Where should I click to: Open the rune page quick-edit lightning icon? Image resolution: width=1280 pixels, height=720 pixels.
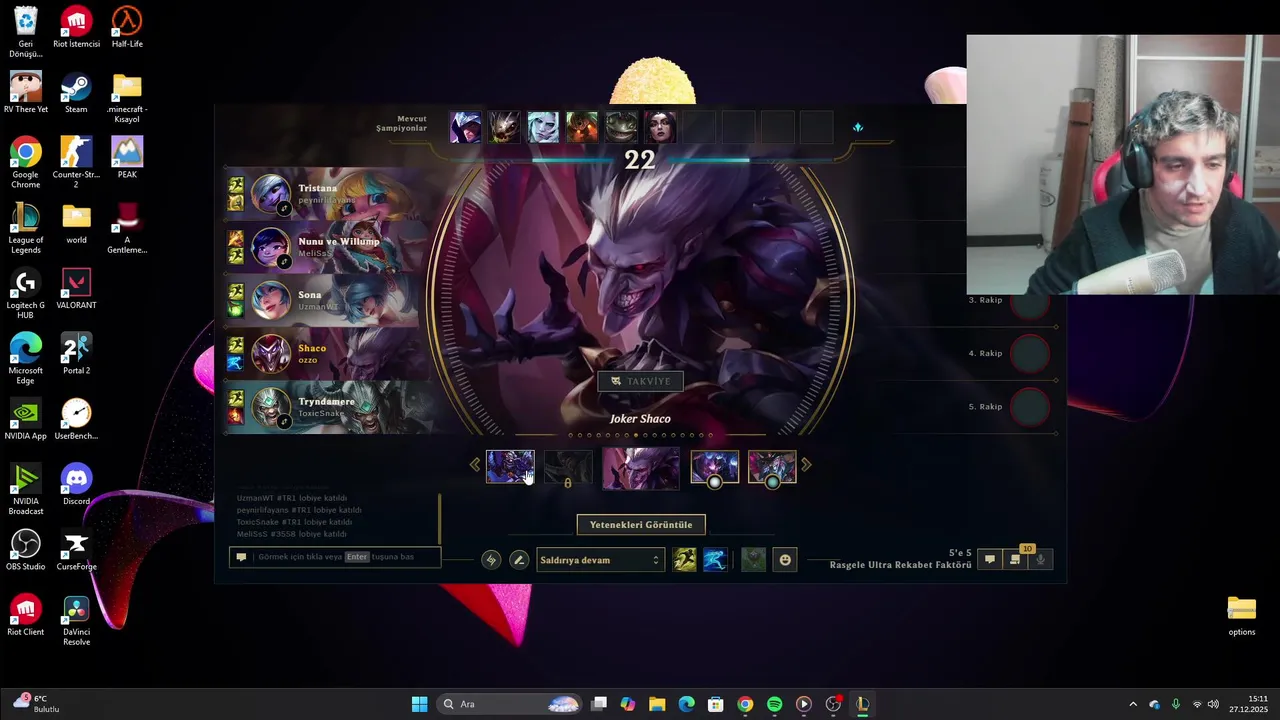pos(491,560)
